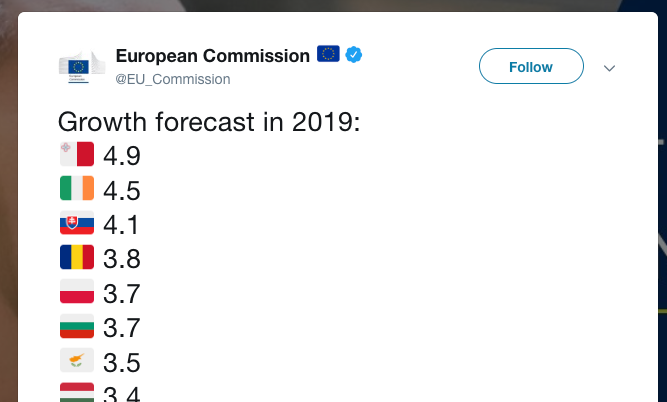
Task: Click the Romania flag emoji
Action: 77,257
